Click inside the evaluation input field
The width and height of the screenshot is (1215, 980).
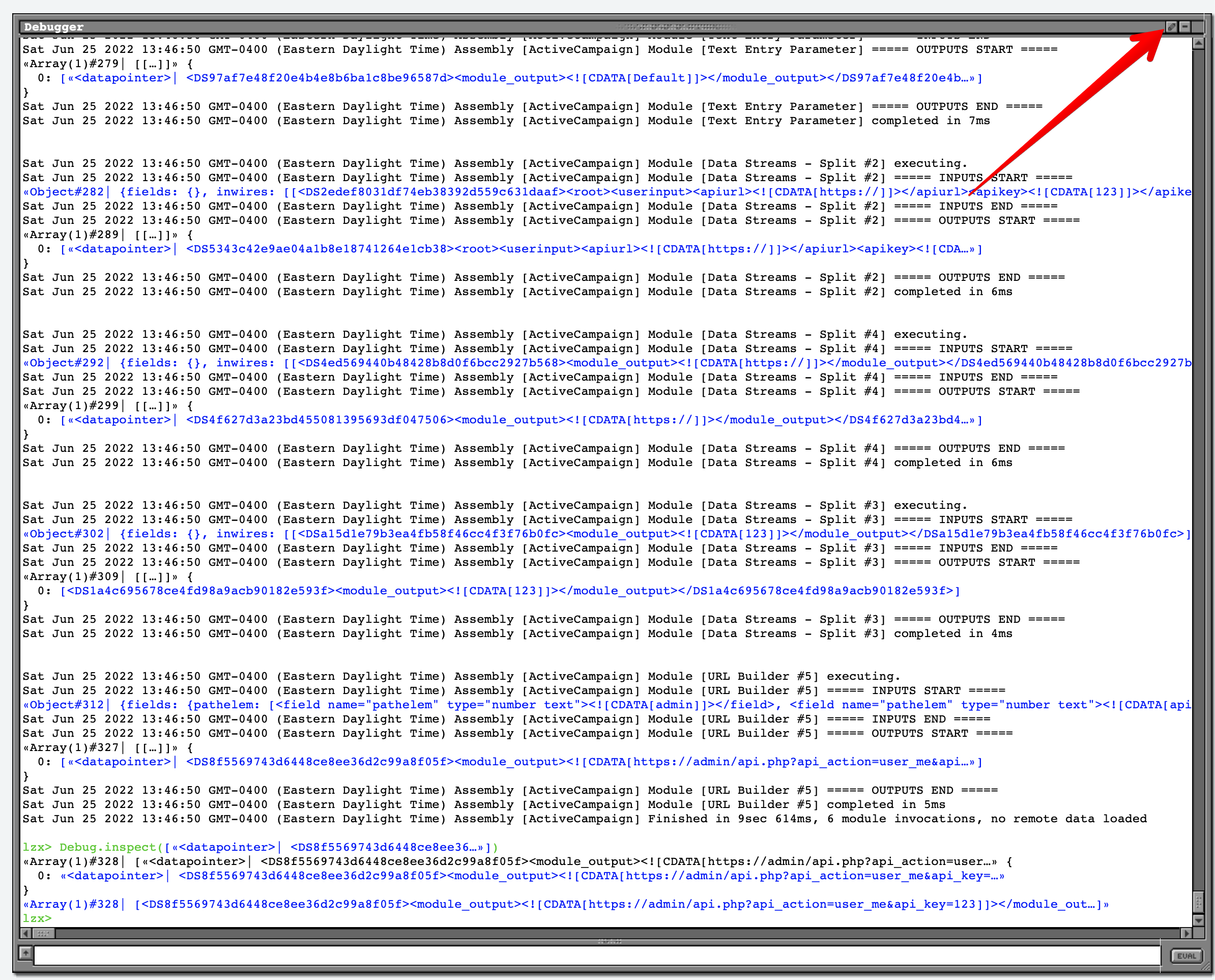tap(596, 955)
